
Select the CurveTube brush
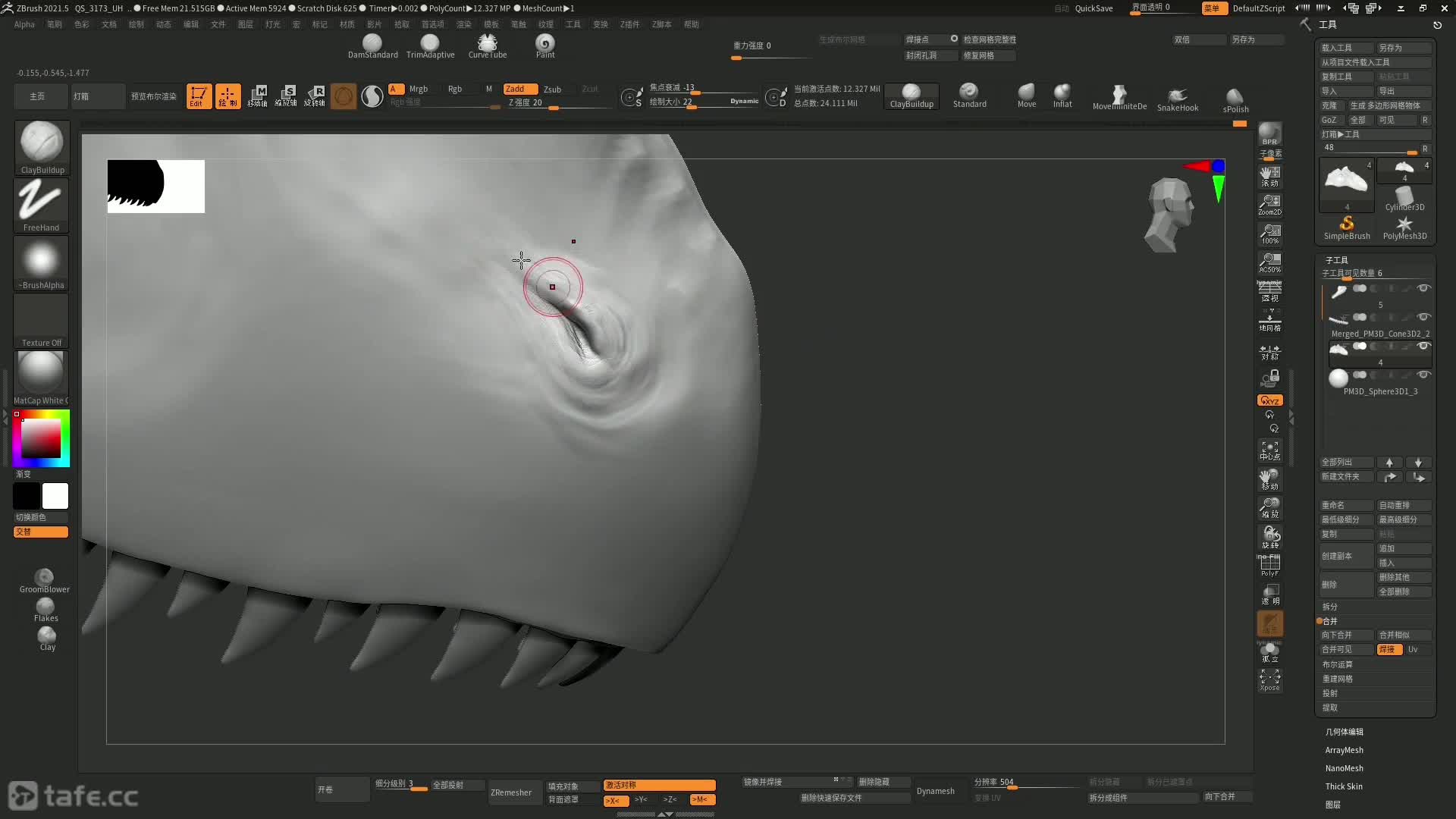tap(488, 46)
